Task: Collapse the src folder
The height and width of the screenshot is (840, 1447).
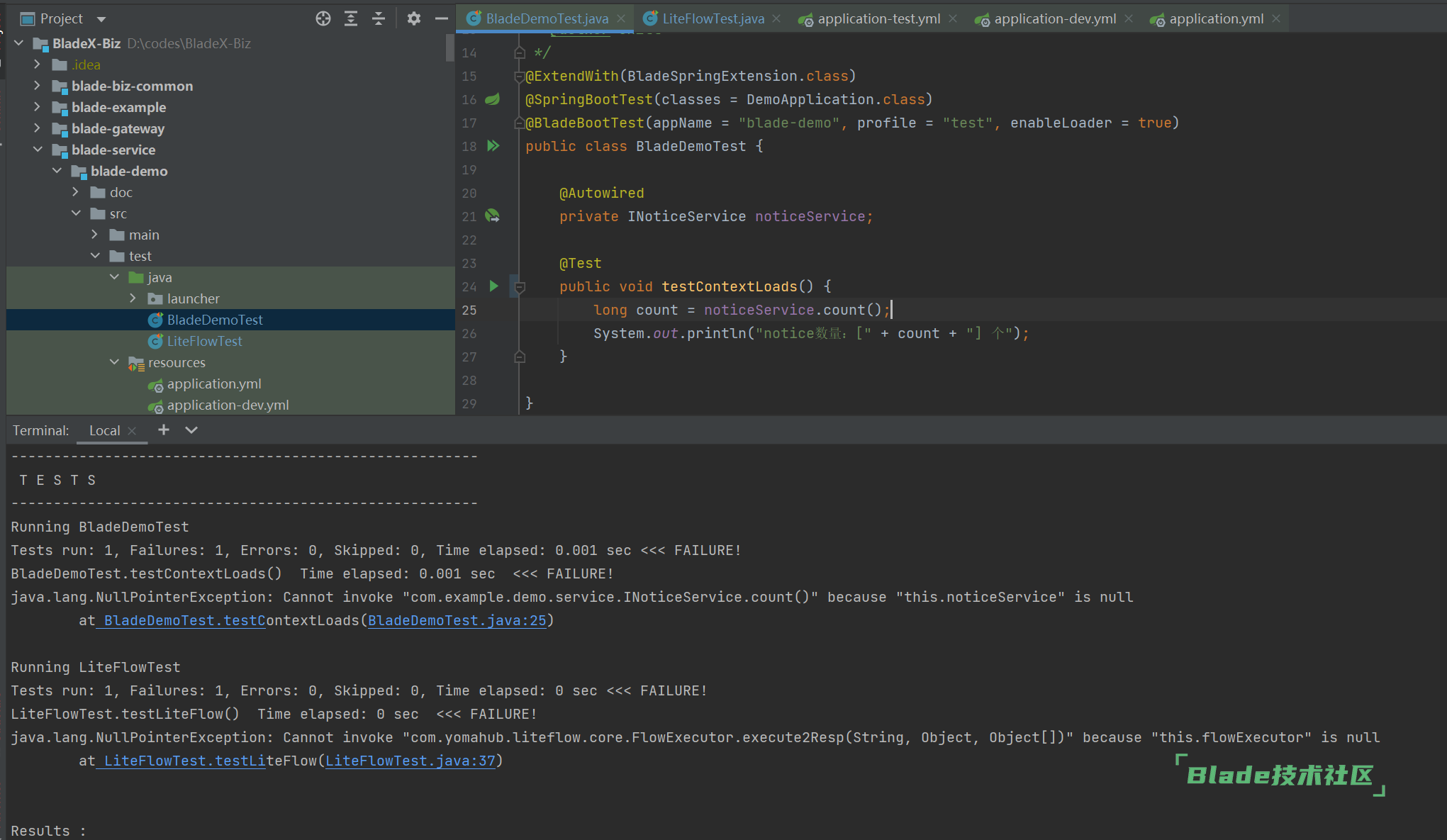Action: pyautogui.click(x=76, y=213)
